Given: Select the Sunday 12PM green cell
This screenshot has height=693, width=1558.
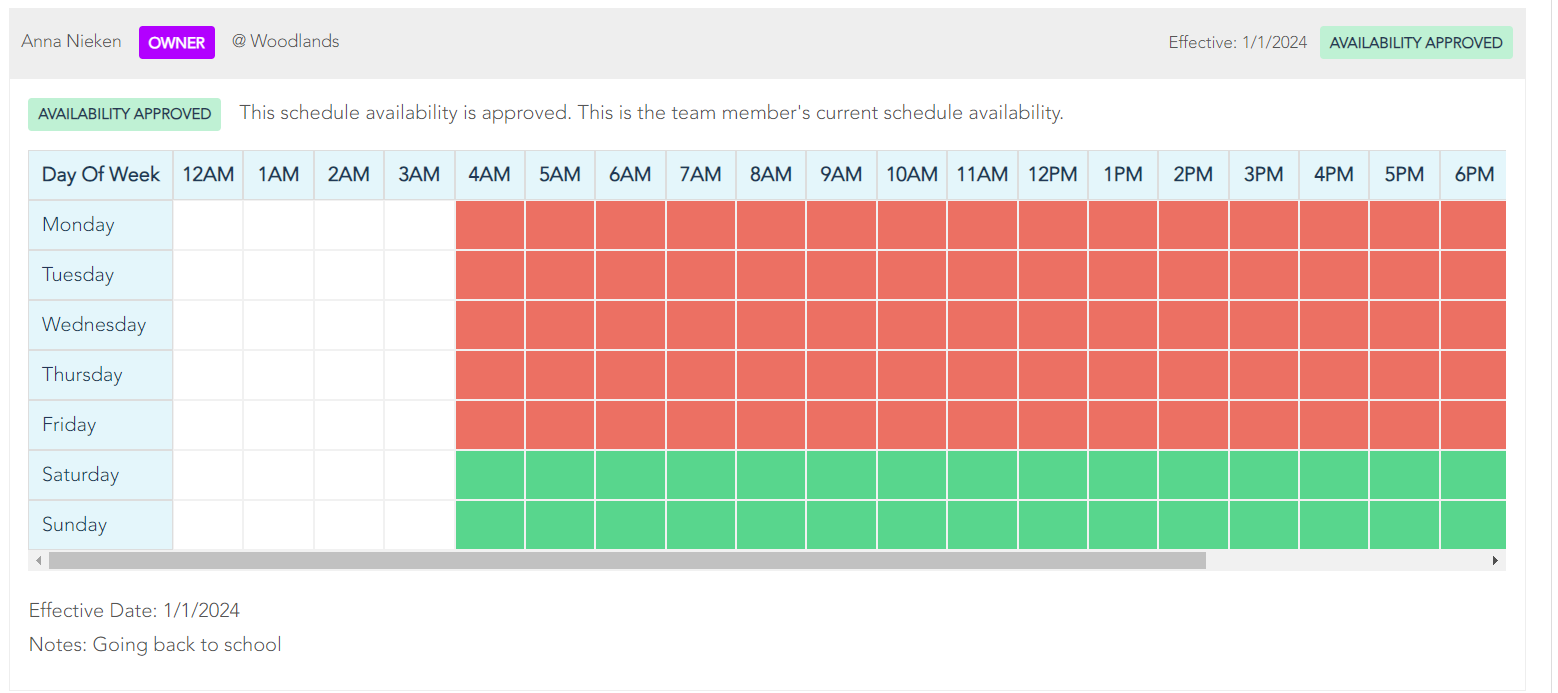Looking at the screenshot, I should tap(1052, 525).
